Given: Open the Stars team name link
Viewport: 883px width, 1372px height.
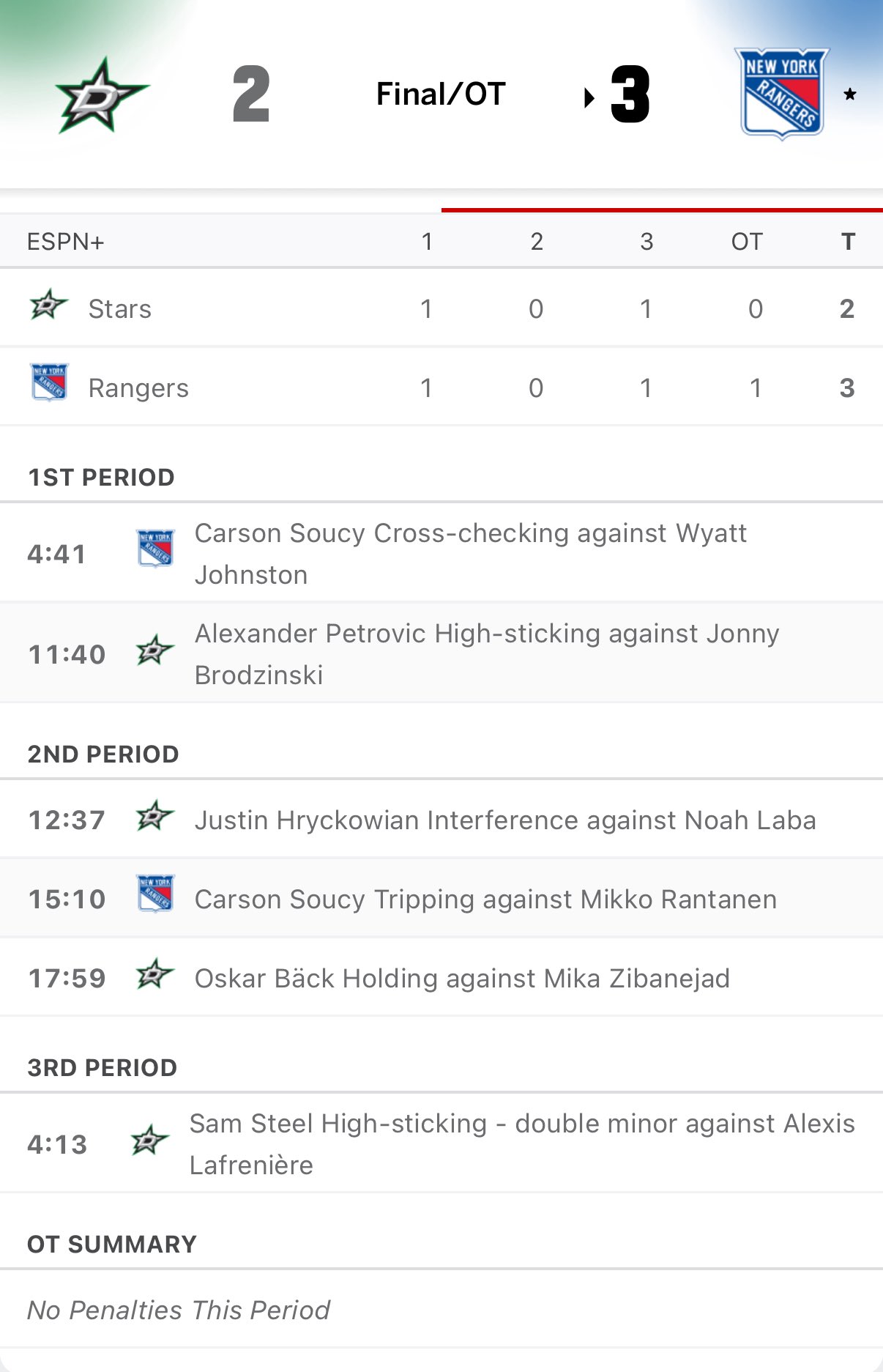Looking at the screenshot, I should click(120, 309).
